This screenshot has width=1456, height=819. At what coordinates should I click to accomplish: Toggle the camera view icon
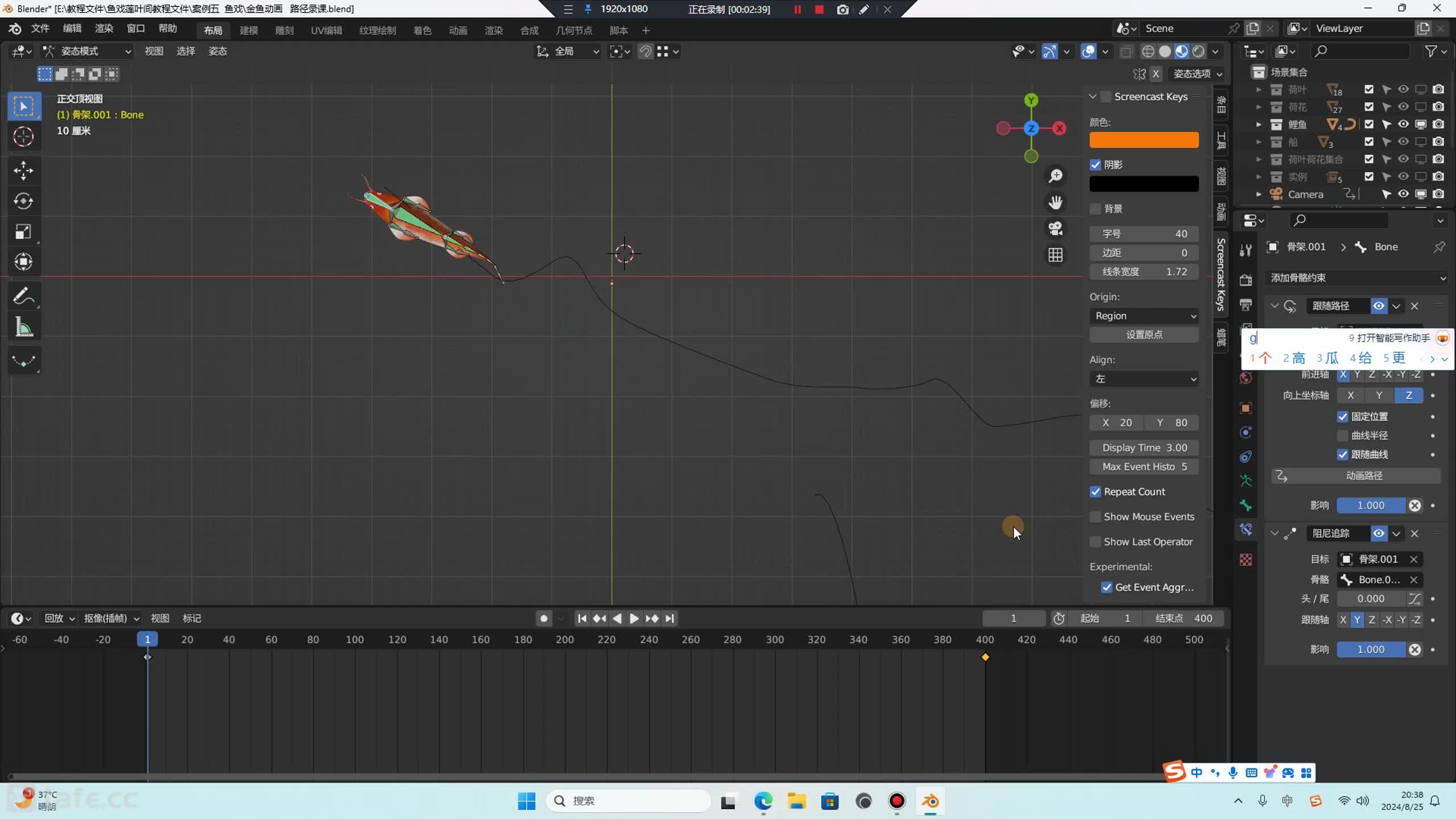click(1056, 229)
